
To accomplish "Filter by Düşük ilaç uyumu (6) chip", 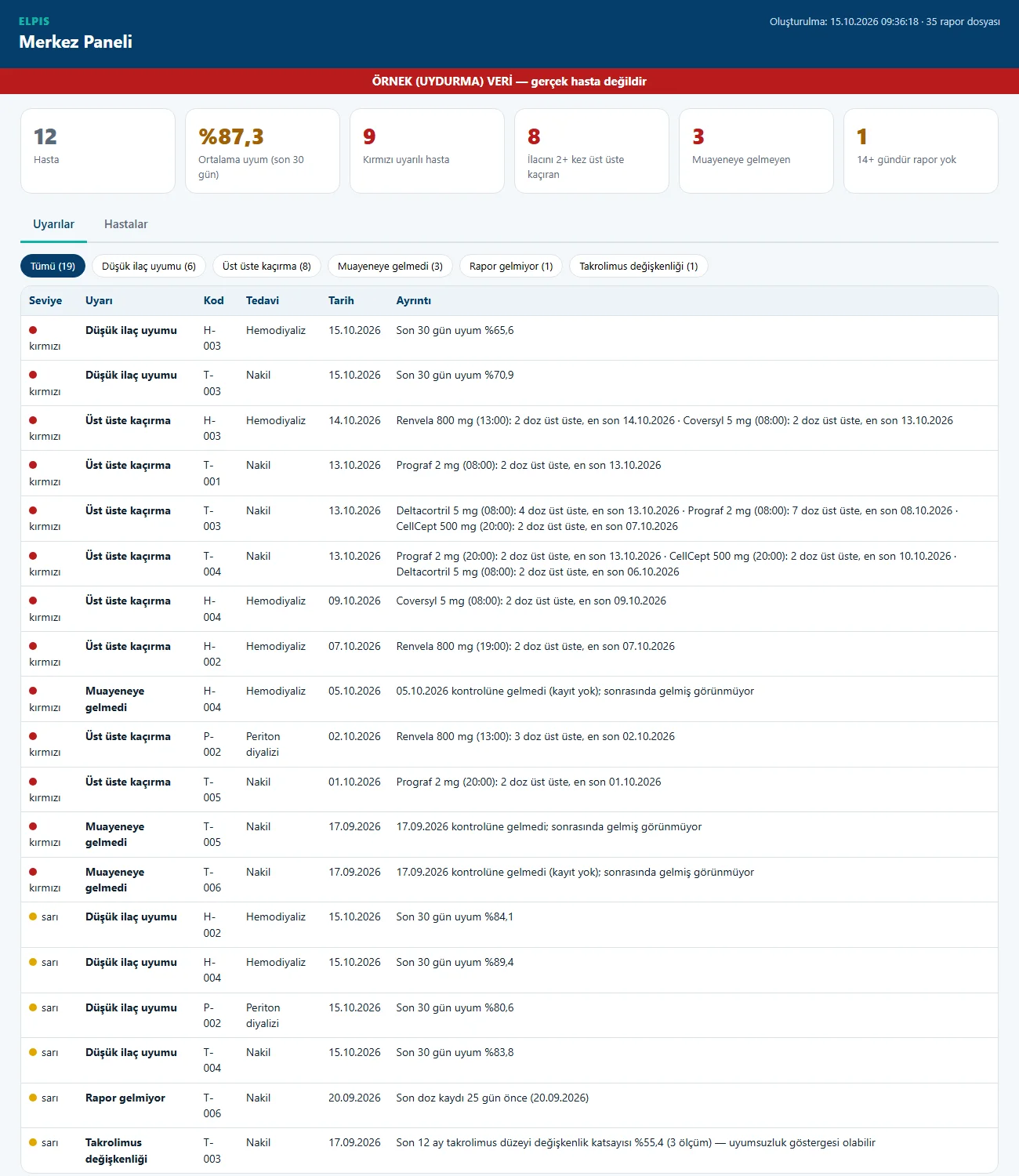I will point(149,267).
